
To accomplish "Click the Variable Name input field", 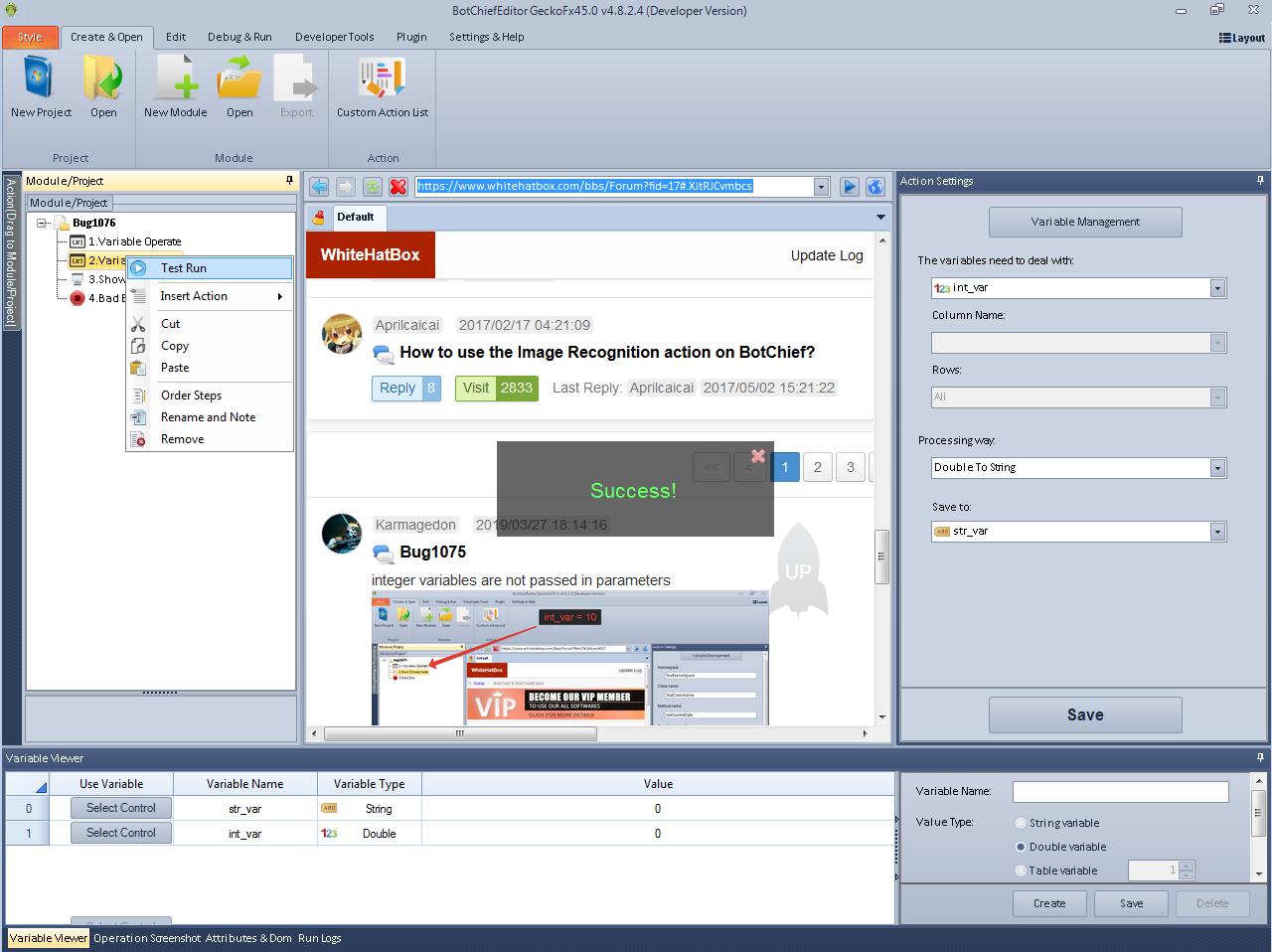I will 1120,791.
